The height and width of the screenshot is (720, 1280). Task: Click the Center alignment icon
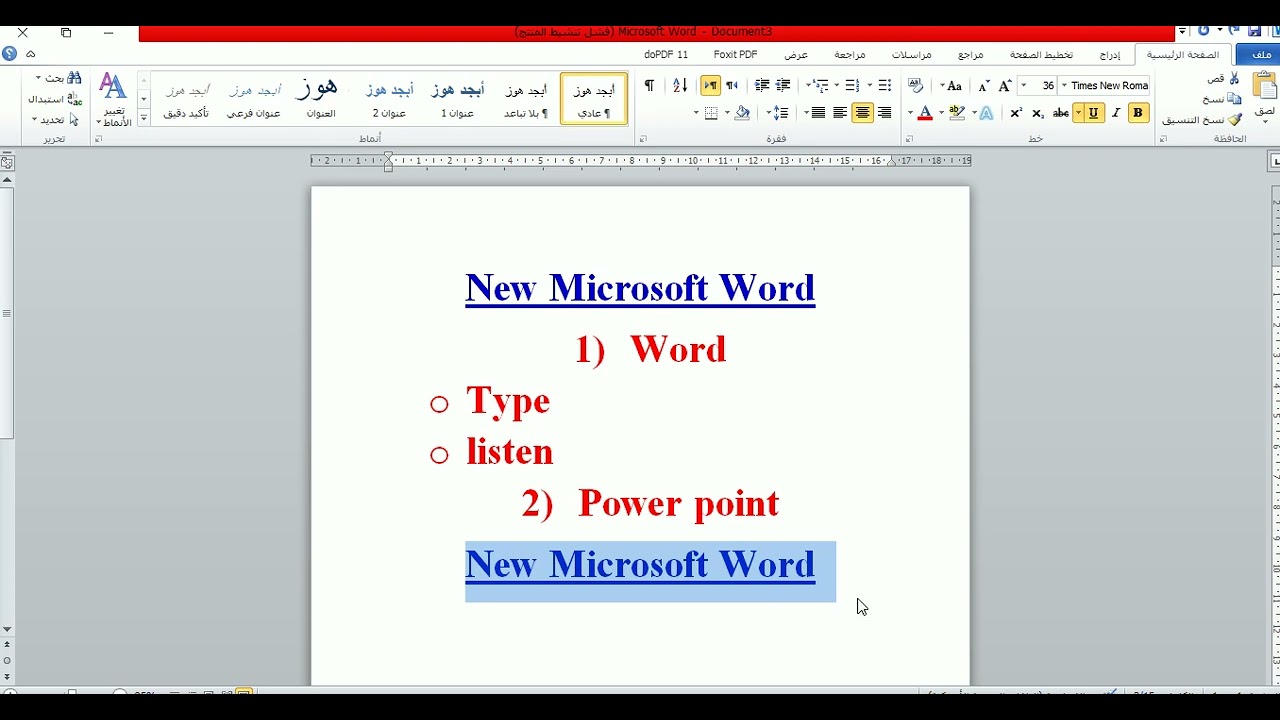(x=862, y=113)
